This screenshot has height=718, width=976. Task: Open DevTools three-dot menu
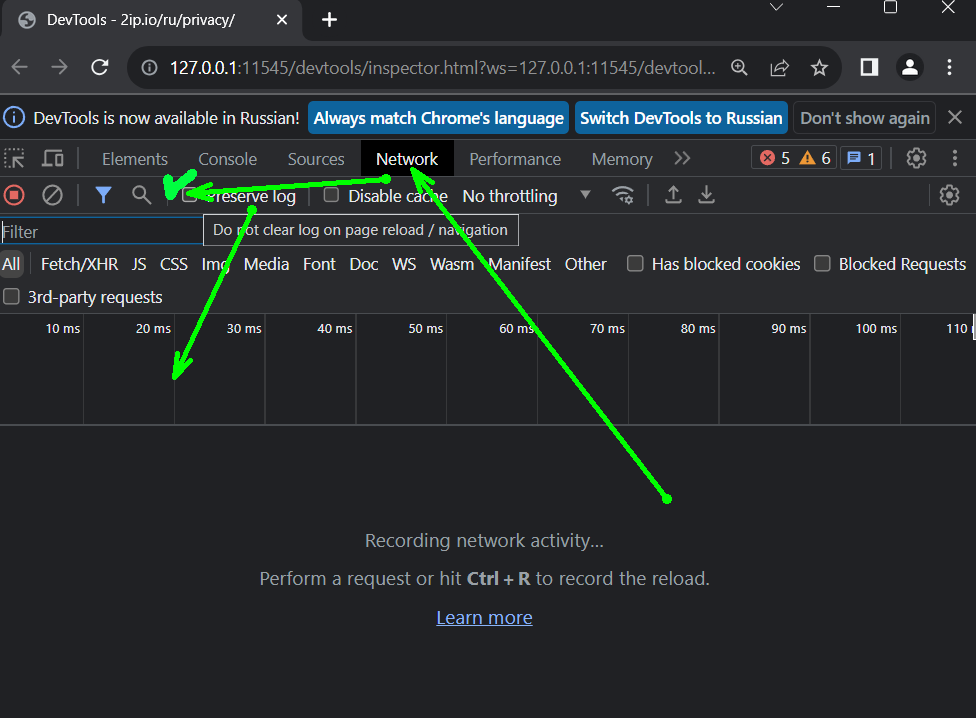955,159
